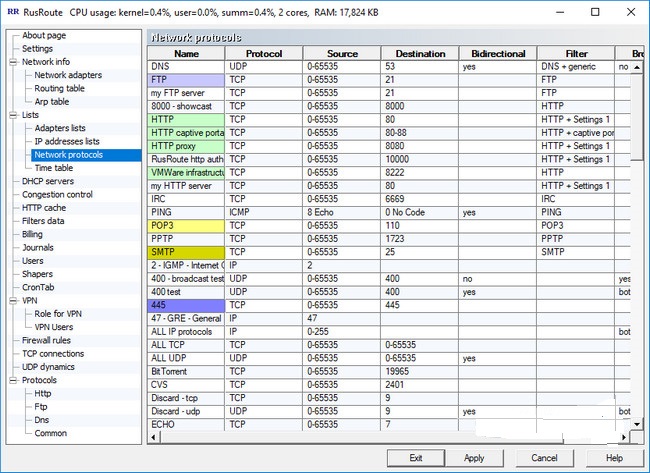Click the Protocol column header
Image resolution: width=650 pixels, height=473 pixels.
point(264,53)
